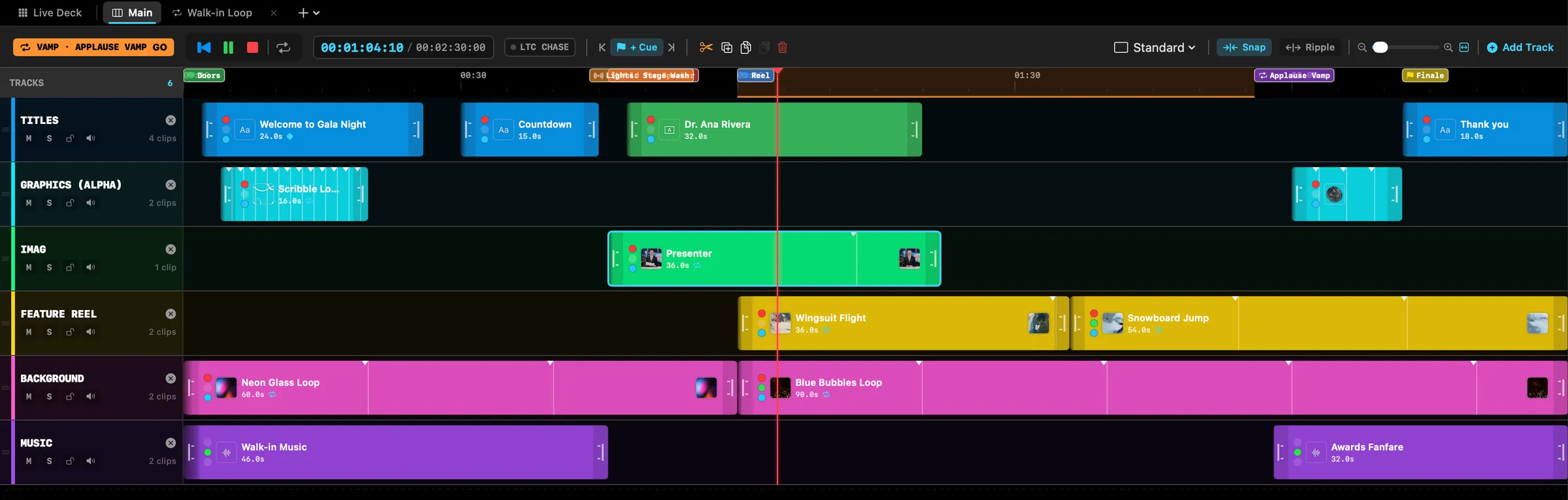1568x500 pixels.
Task: Open the Walk-in Loop tab
Action: [213, 12]
